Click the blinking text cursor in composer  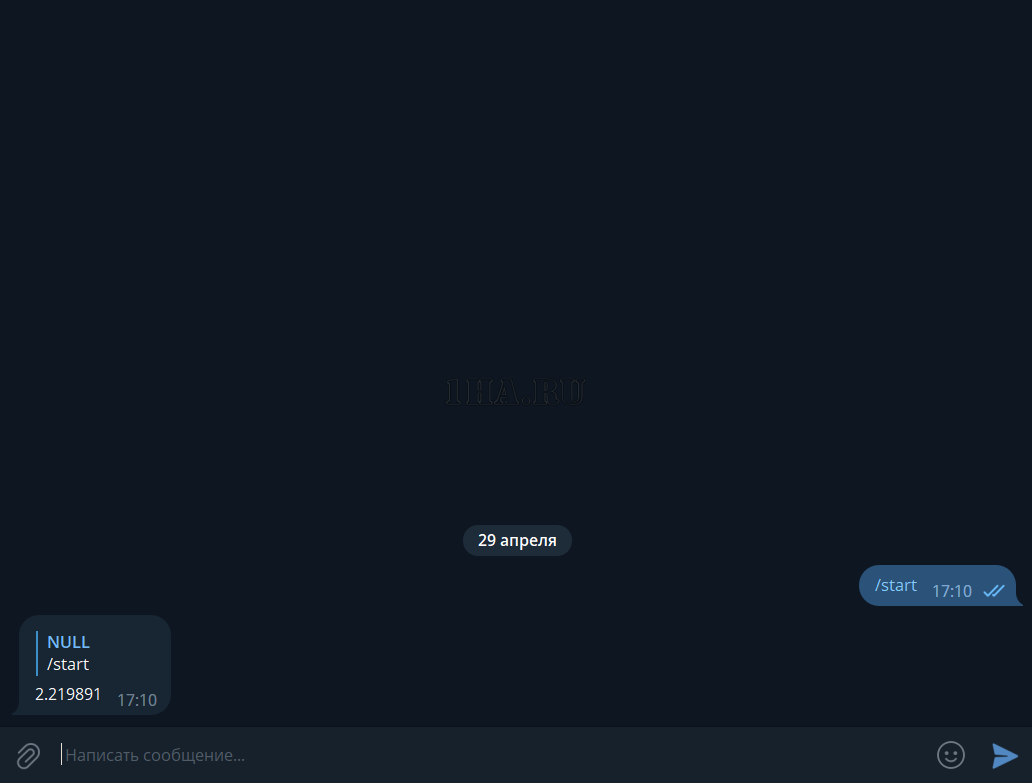[x=61, y=755]
